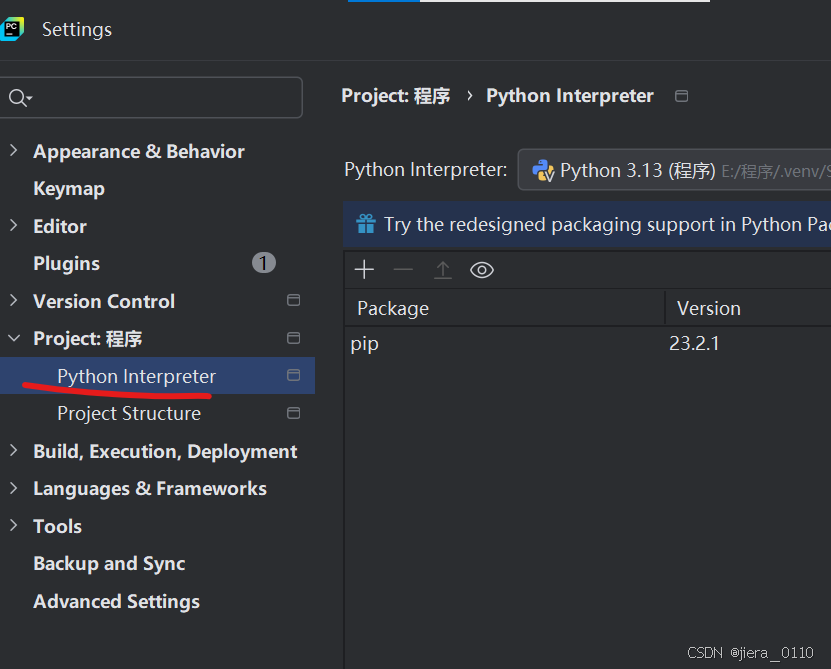Collapse the Project: 程序 section
The width and height of the screenshot is (831, 669).
pyautogui.click(x=13, y=339)
